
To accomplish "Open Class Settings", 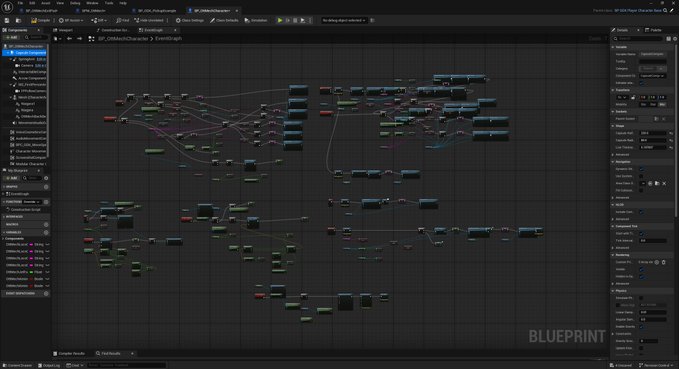I will (x=190, y=20).
